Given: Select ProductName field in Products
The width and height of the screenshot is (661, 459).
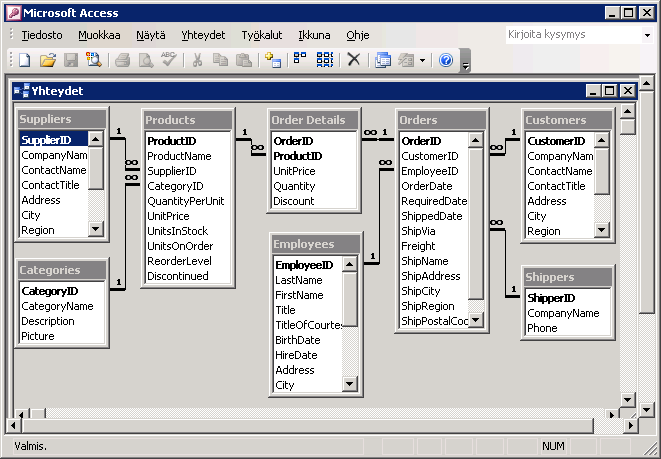Looking at the screenshot, I should (x=188, y=156).
